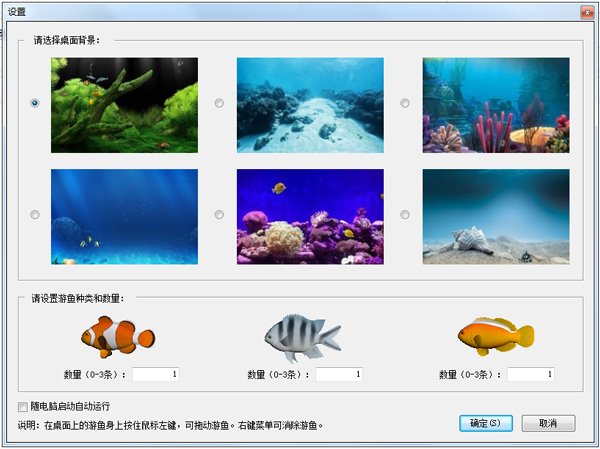Select radio button beside purple coral background
This screenshot has height=449, width=600.
pos(220,214)
